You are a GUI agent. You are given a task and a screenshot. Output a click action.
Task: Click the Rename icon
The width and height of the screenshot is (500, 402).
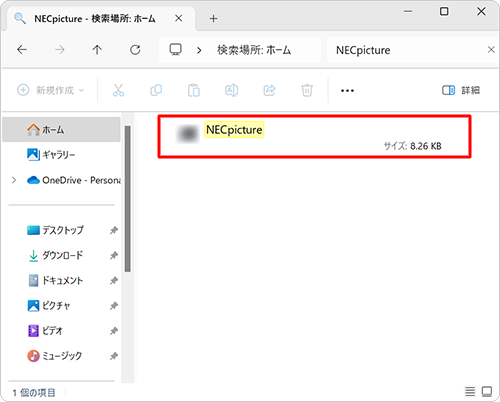coord(231,90)
